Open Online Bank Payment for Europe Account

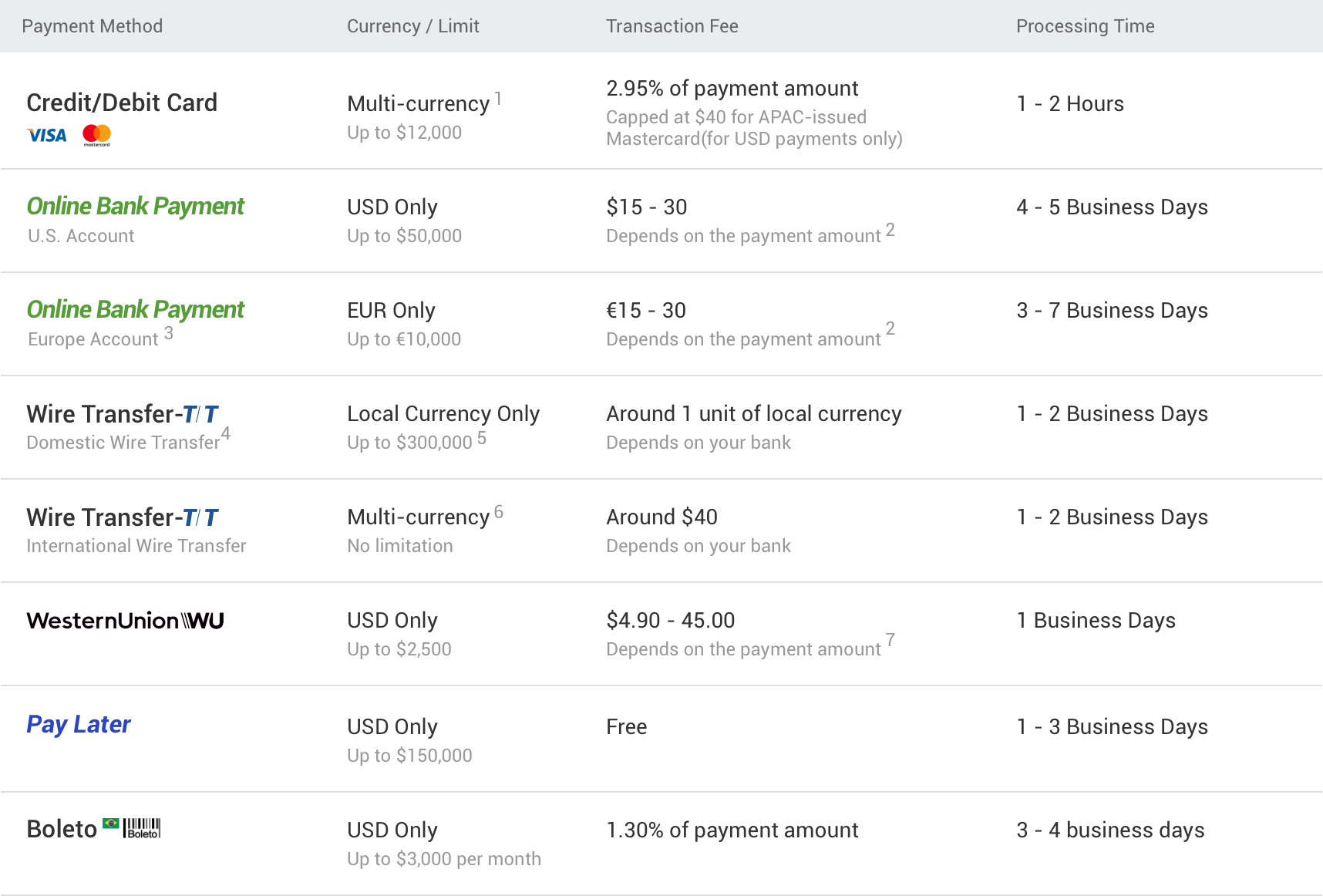(136, 310)
